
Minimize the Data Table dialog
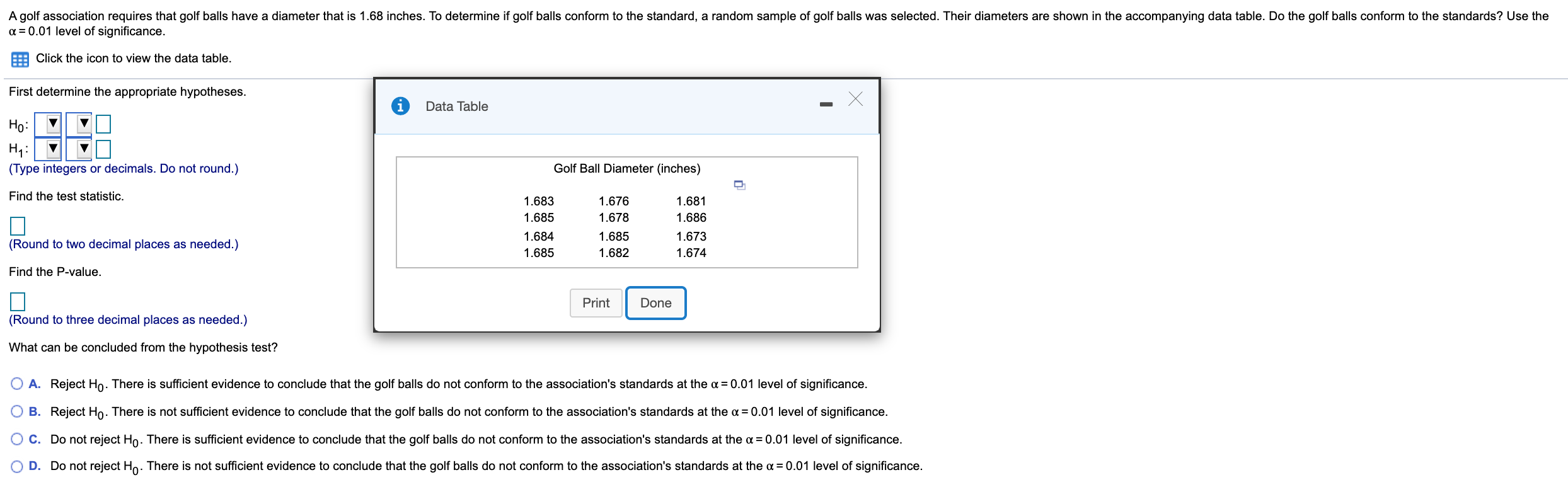(826, 104)
